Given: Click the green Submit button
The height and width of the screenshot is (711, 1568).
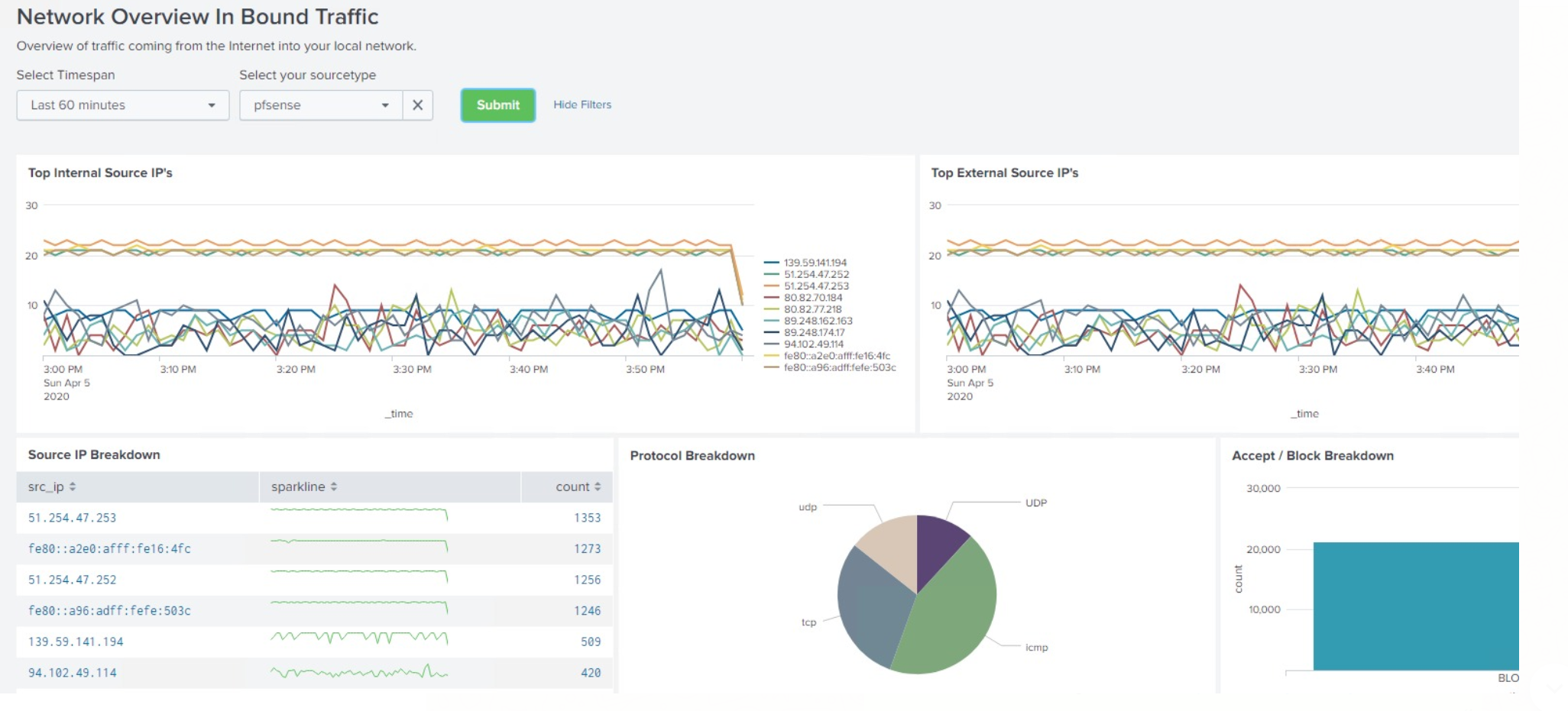Looking at the screenshot, I should 498,105.
